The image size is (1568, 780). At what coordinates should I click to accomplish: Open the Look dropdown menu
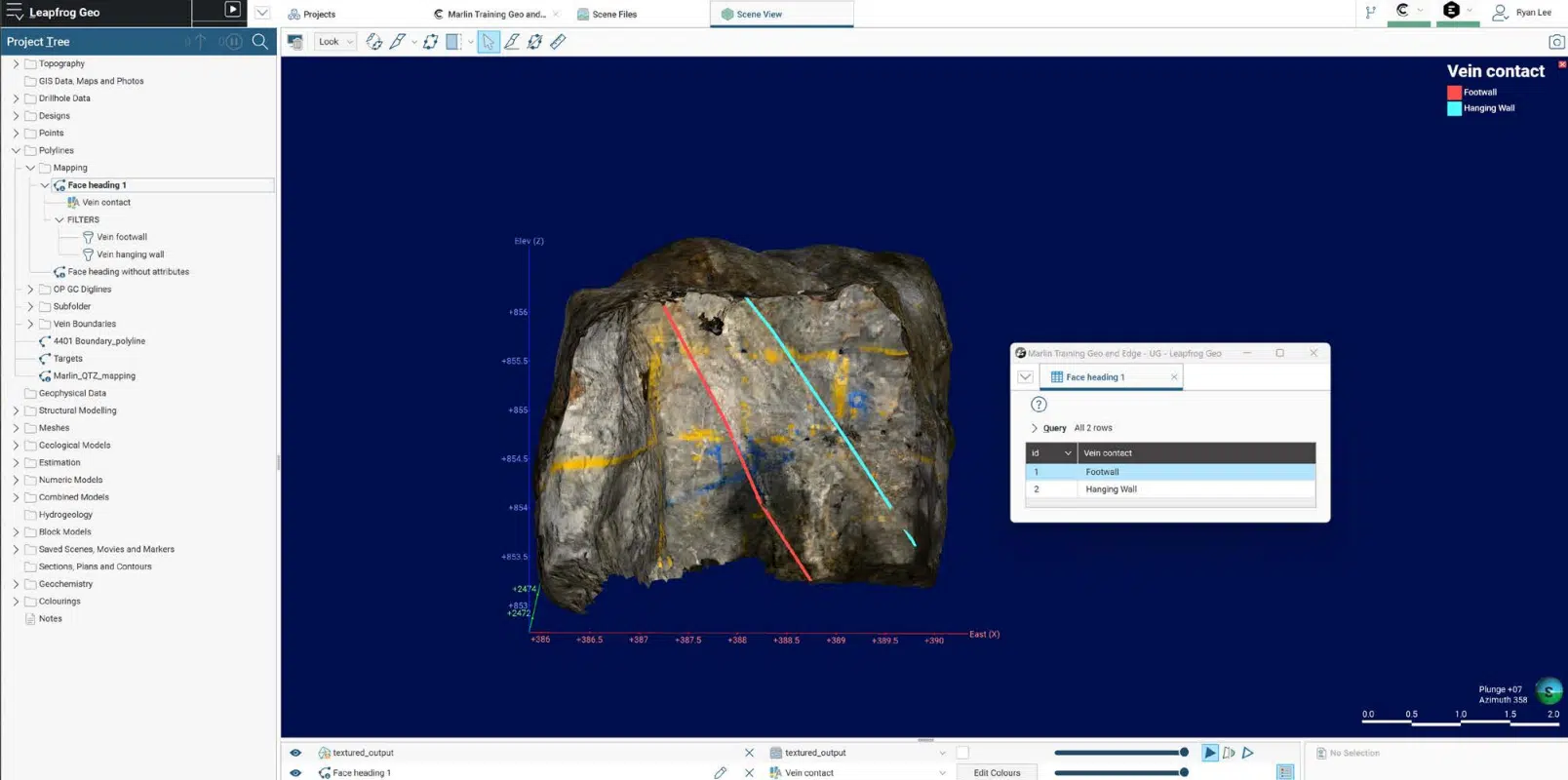coord(335,42)
